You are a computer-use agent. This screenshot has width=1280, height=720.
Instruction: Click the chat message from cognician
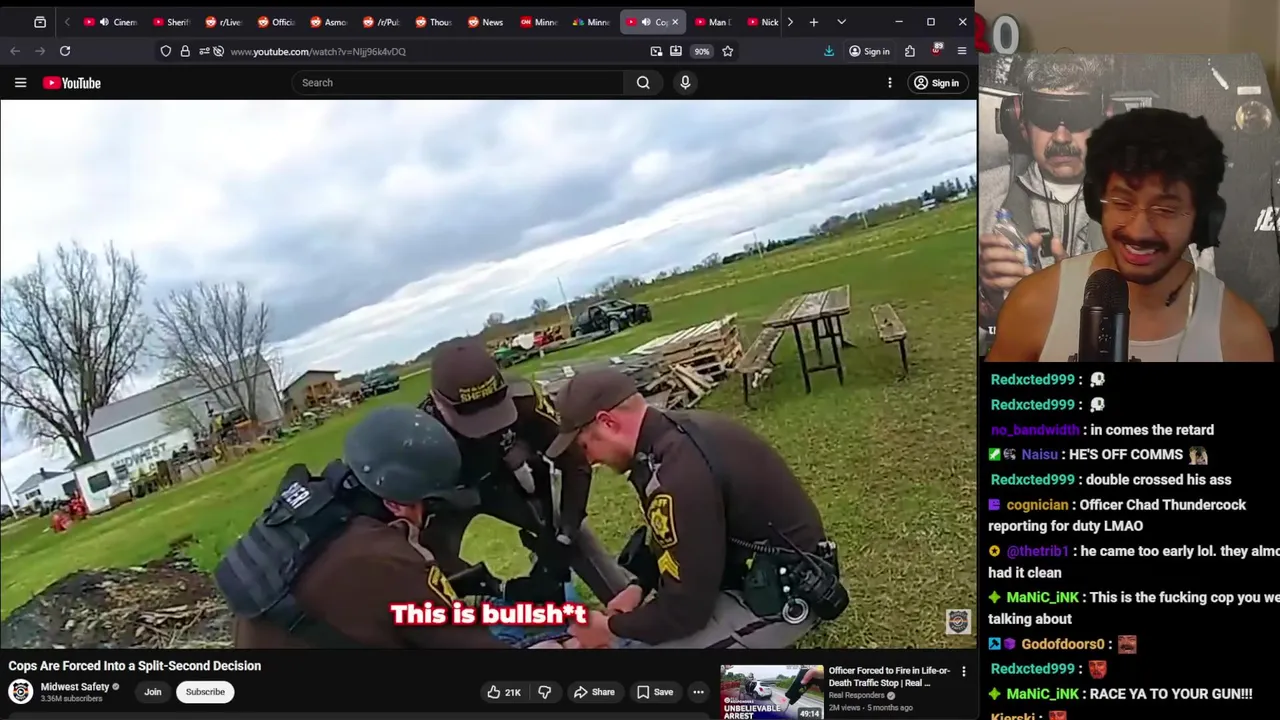tap(1118, 515)
